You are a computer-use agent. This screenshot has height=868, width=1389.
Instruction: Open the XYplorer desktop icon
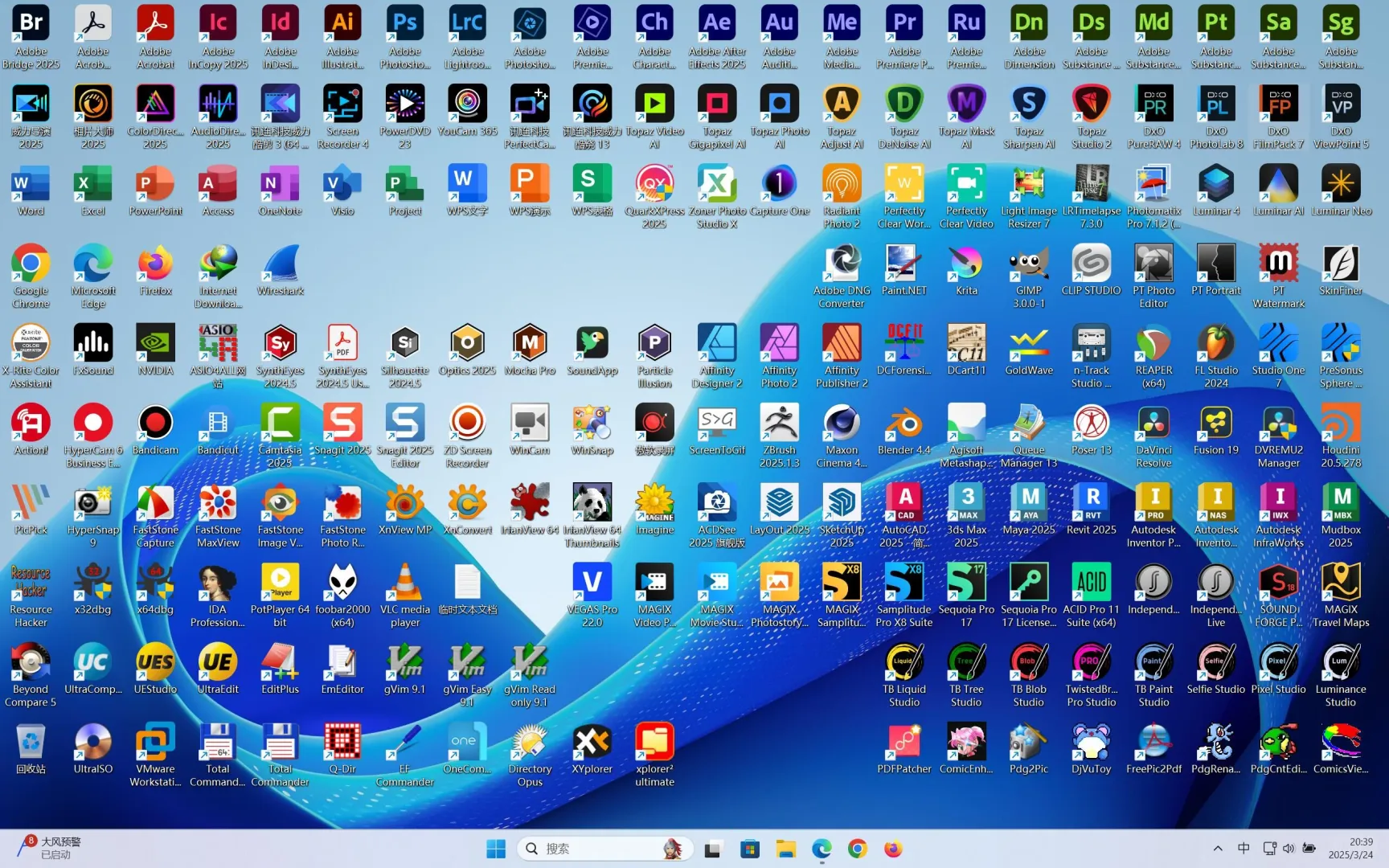click(592, 747)
